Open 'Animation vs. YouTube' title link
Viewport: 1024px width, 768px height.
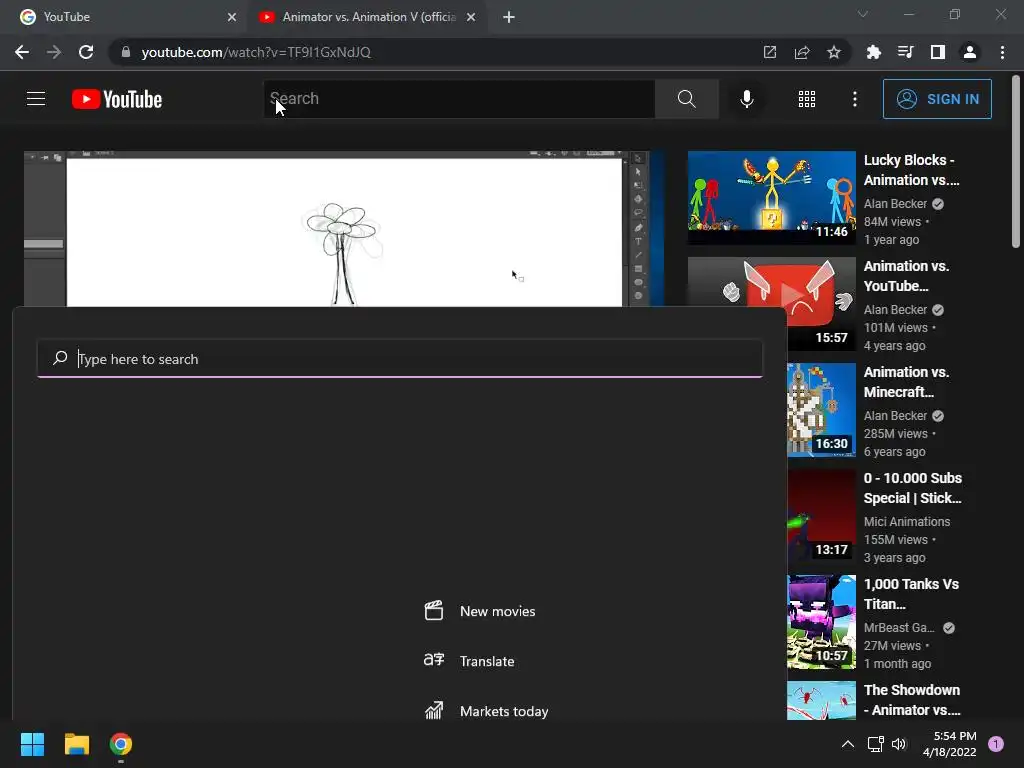(x=906, y=276)
